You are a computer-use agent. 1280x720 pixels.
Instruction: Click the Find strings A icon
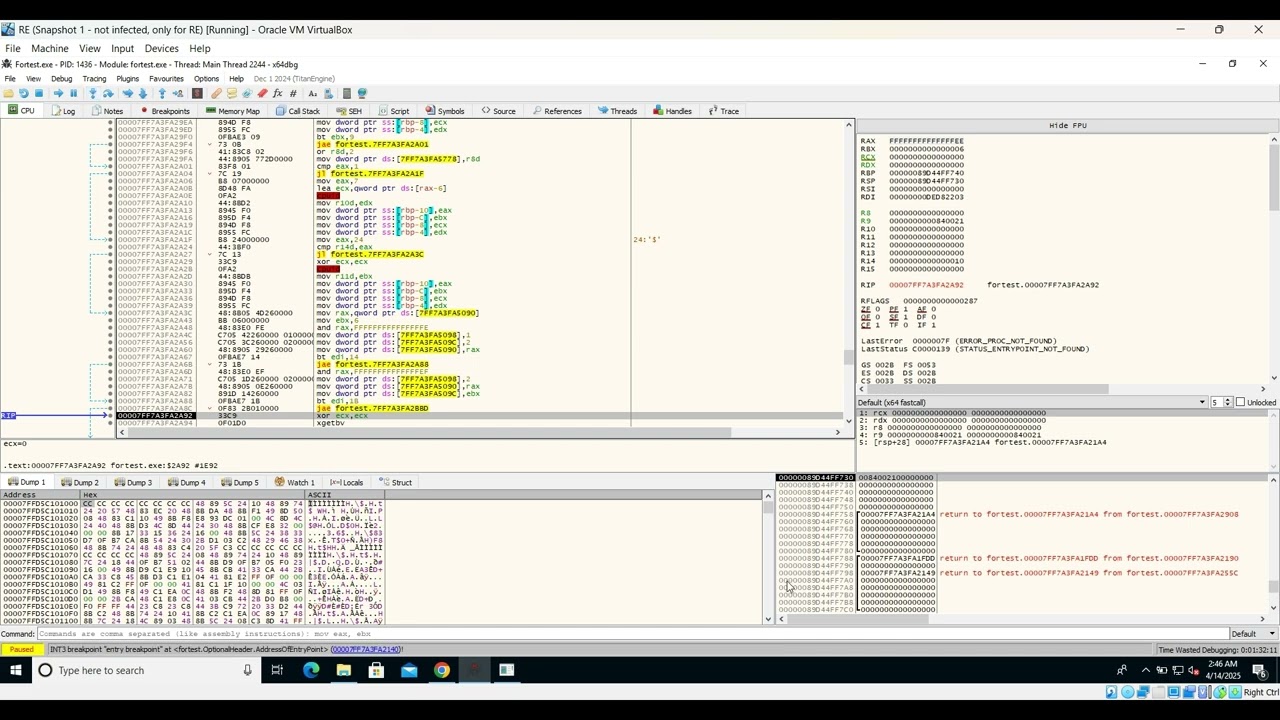point(312,93)
